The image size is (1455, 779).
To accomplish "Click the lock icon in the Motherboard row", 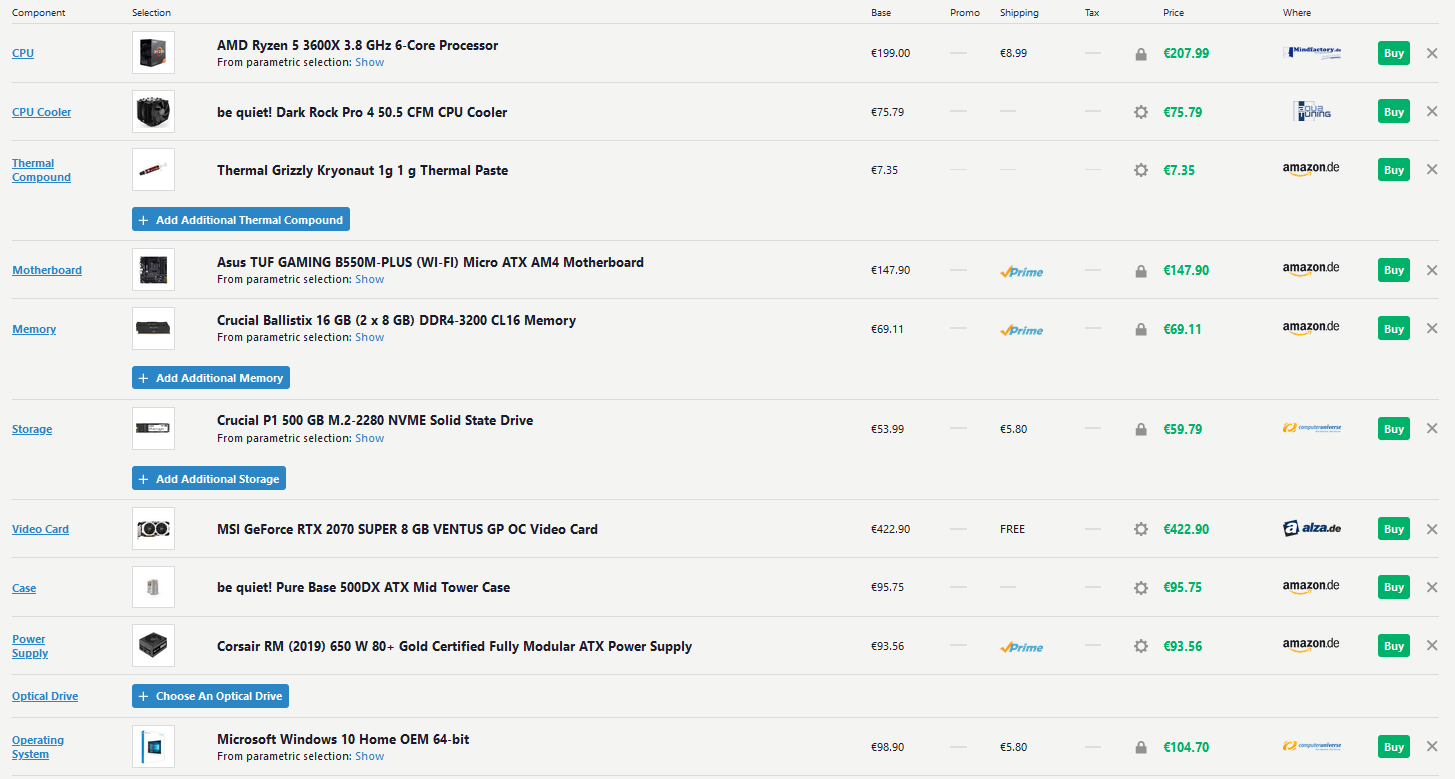I will [1141, 271].
